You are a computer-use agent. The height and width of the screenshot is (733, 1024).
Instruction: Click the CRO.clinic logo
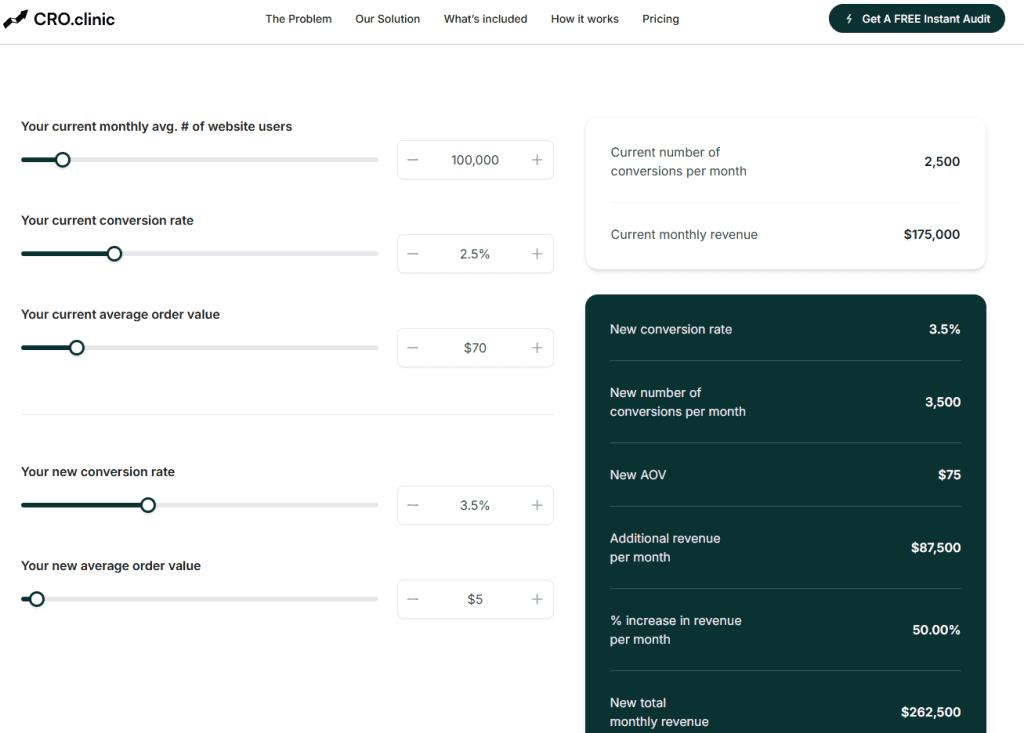[59, 18]
